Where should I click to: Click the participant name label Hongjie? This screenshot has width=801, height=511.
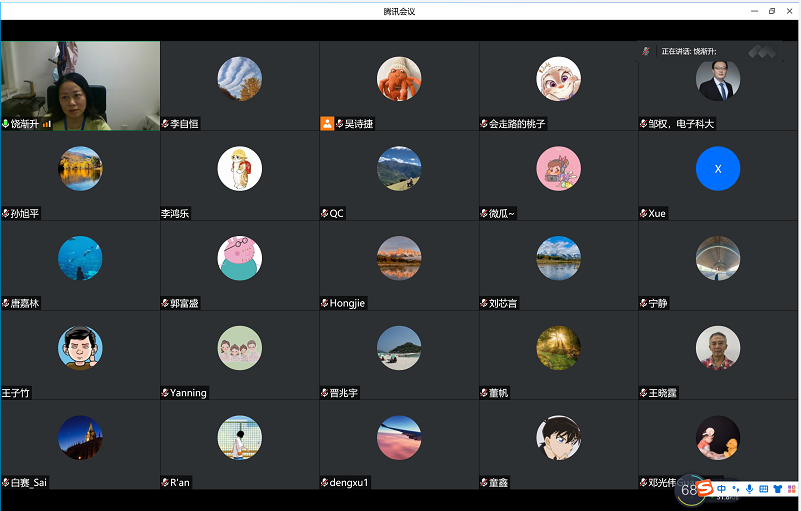[x=348, y=303]
